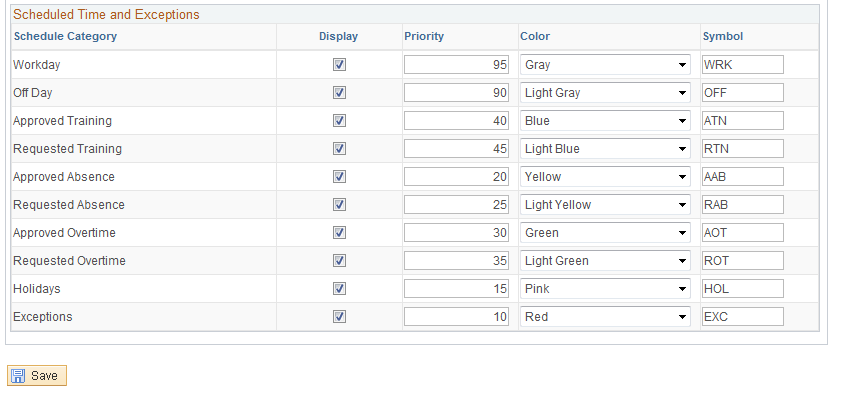Screen dimensions: 861x401
Task: Click the Approved Training category label
Action: pyautogui.click(x=63, y=121)
